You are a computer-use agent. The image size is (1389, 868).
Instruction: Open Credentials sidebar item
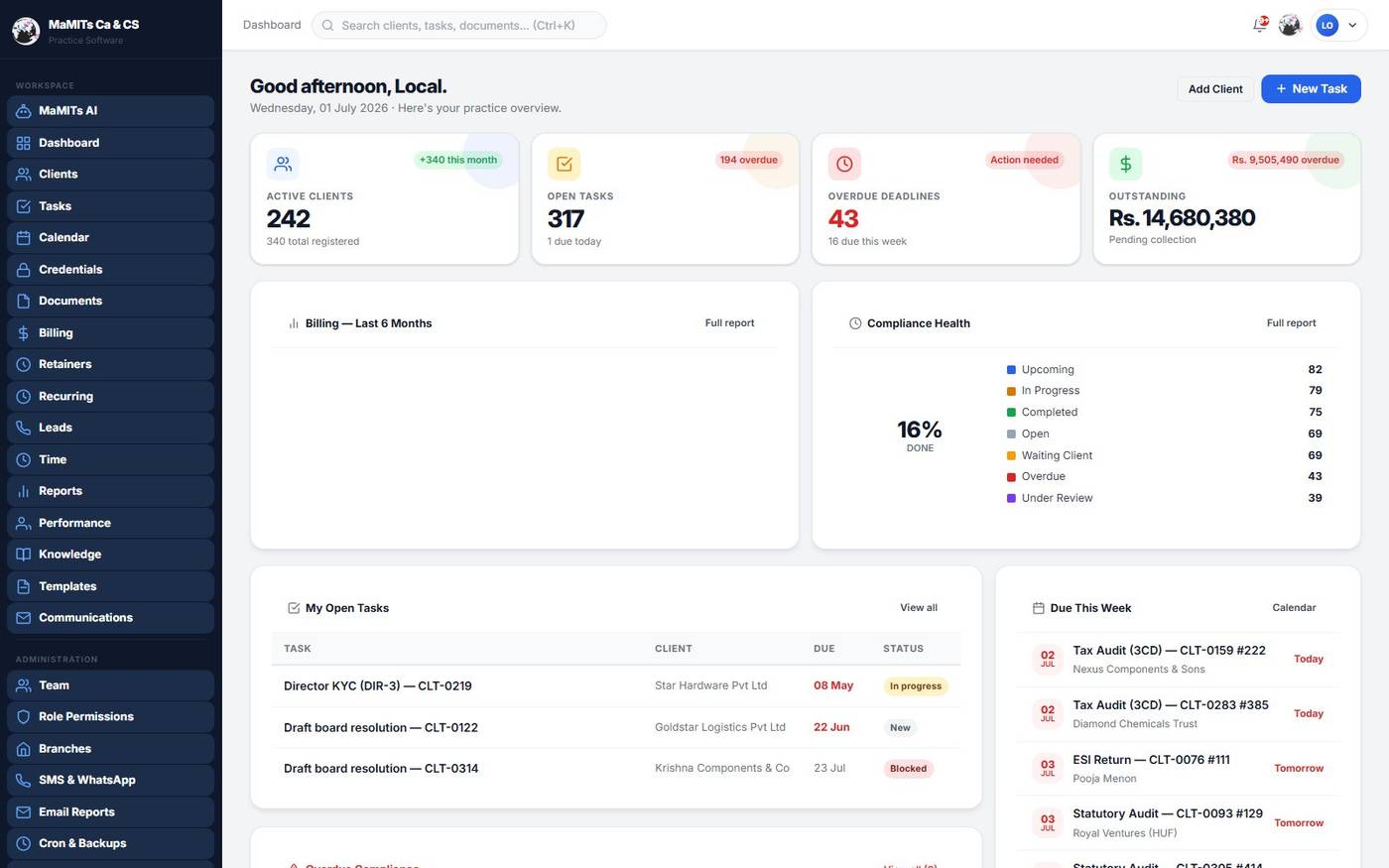(x=111, y=270)
